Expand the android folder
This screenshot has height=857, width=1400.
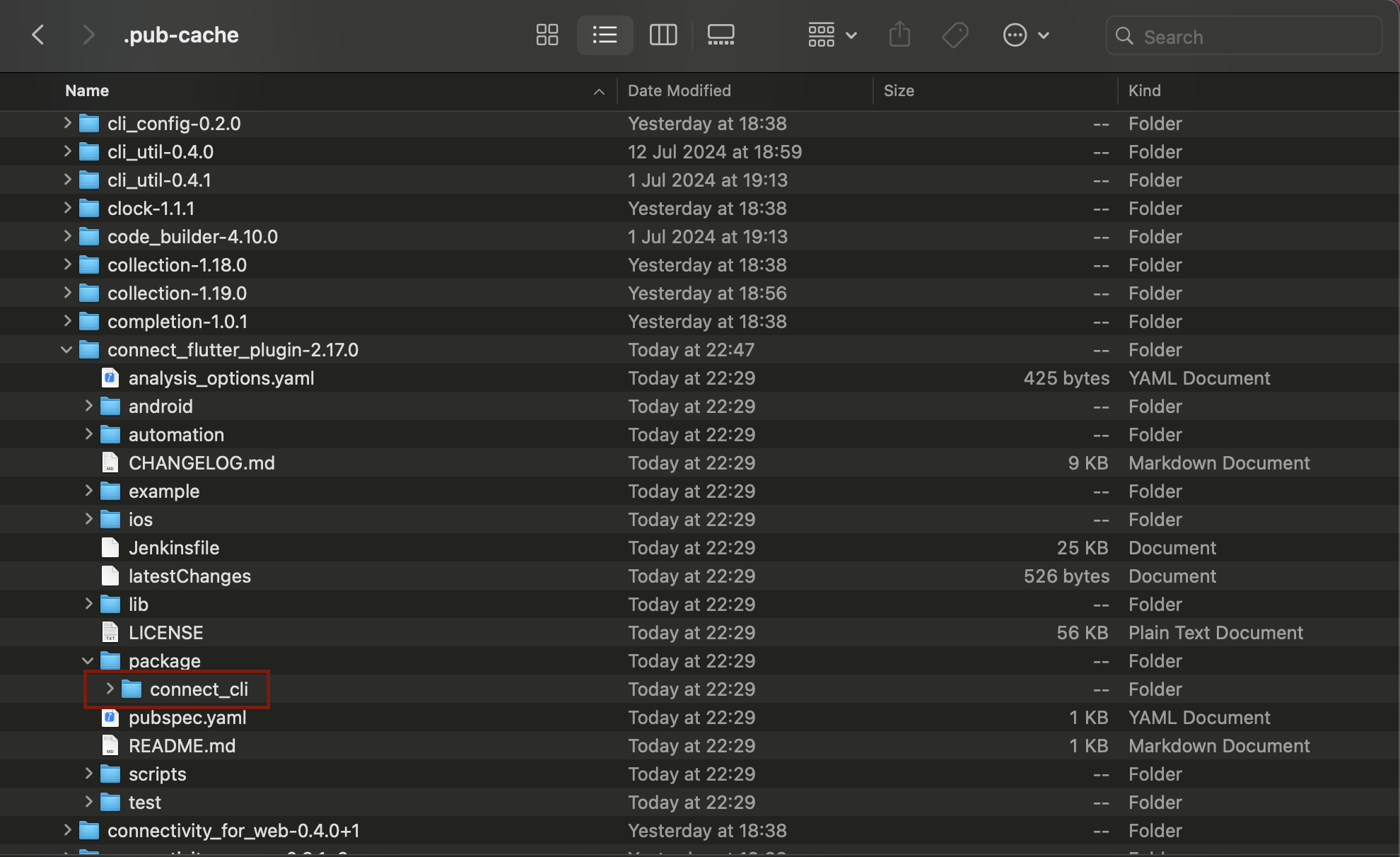pyautogui.click(x=88, y=406)
